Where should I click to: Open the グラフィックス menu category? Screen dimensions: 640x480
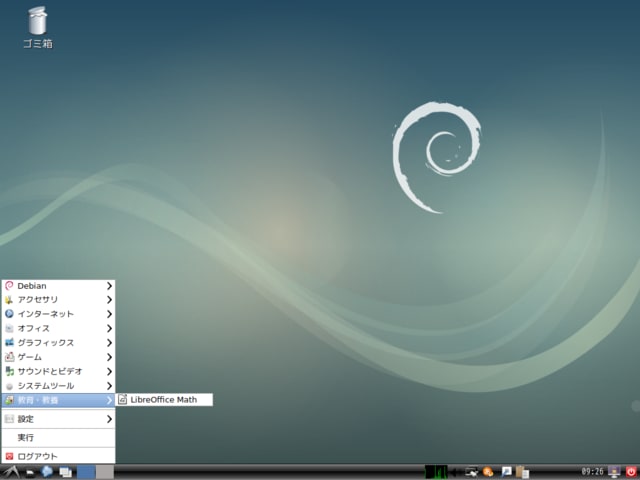[58, 343]
